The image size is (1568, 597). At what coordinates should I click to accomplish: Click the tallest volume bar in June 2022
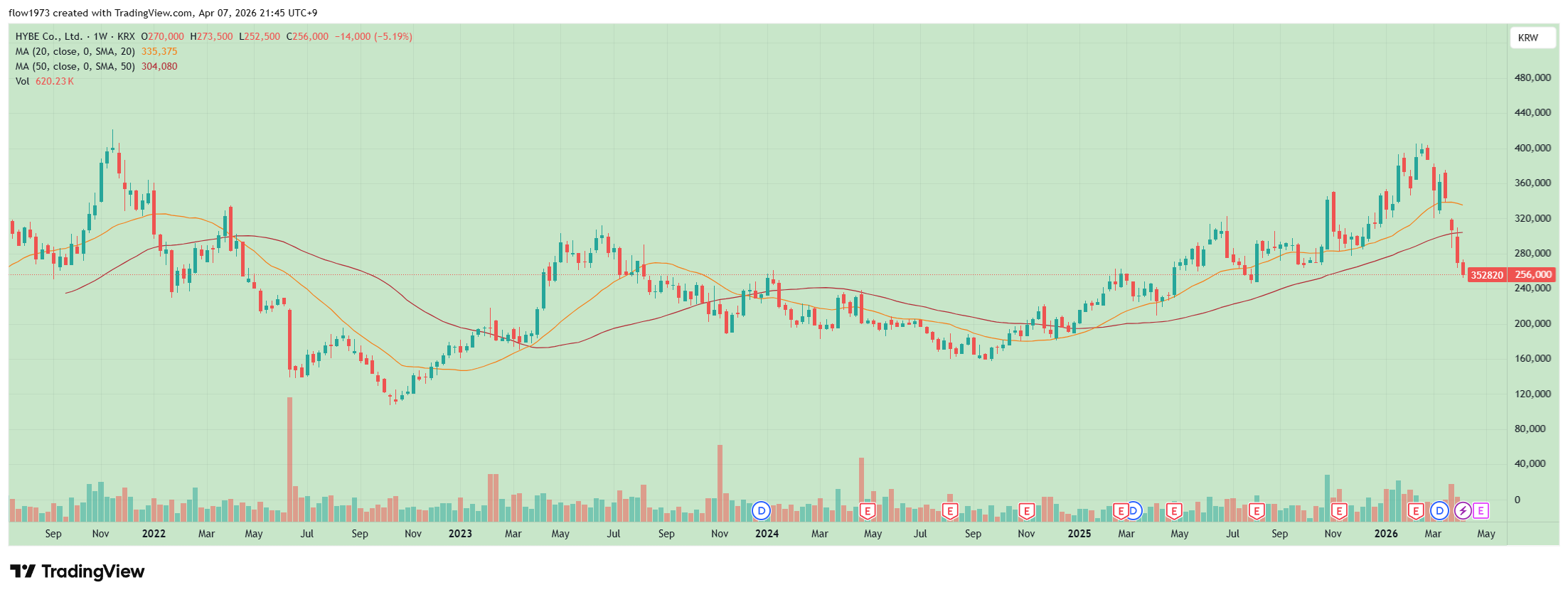pos(289,458)
